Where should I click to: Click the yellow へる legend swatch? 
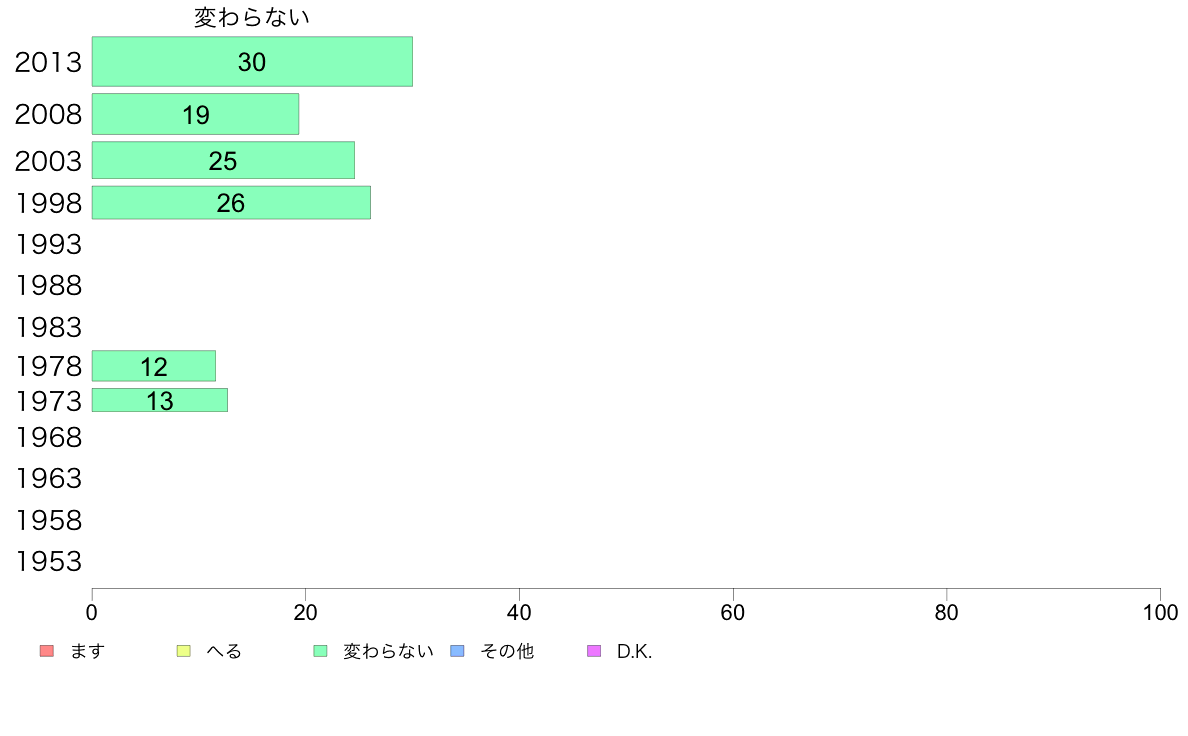pyautogui.click(x=183, y=651)
